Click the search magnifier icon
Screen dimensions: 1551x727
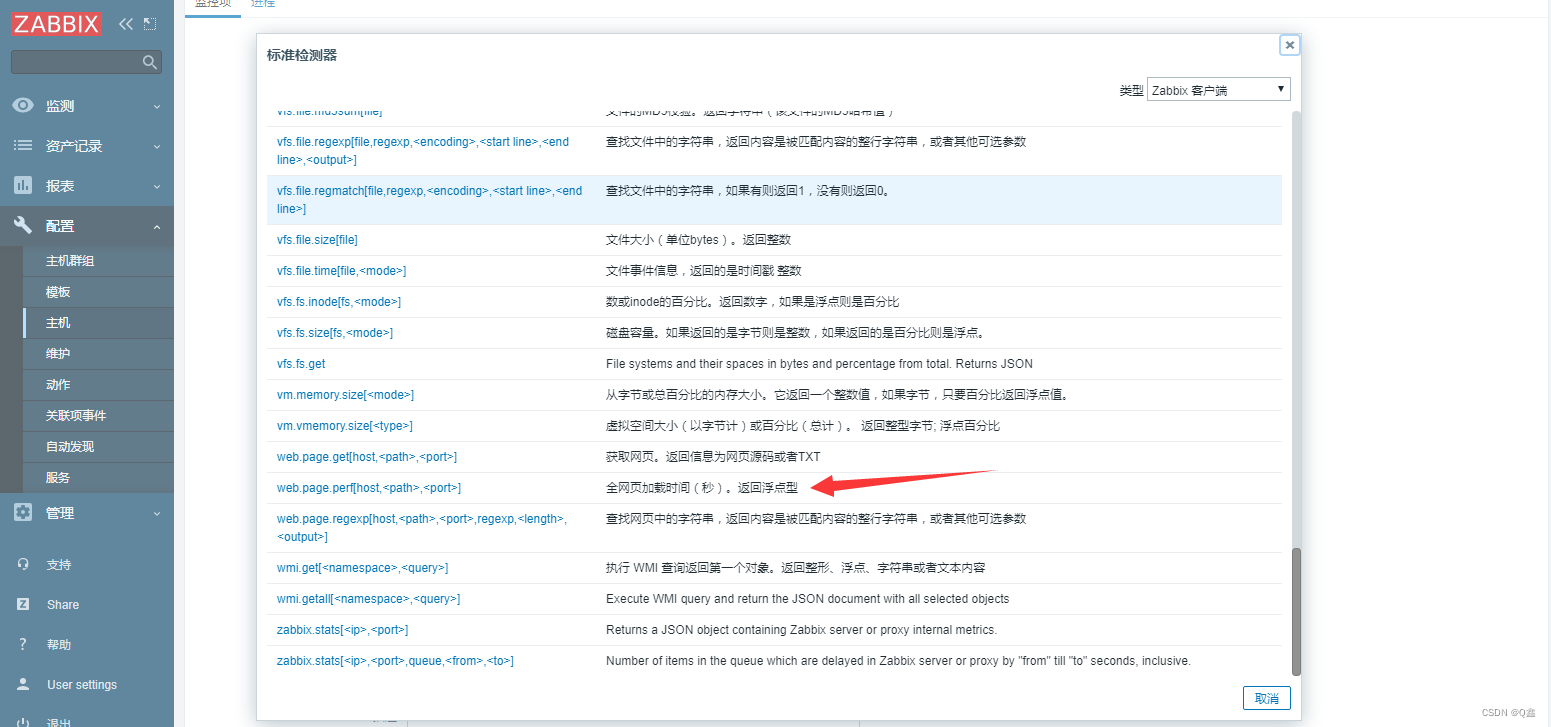click(150, 62)
